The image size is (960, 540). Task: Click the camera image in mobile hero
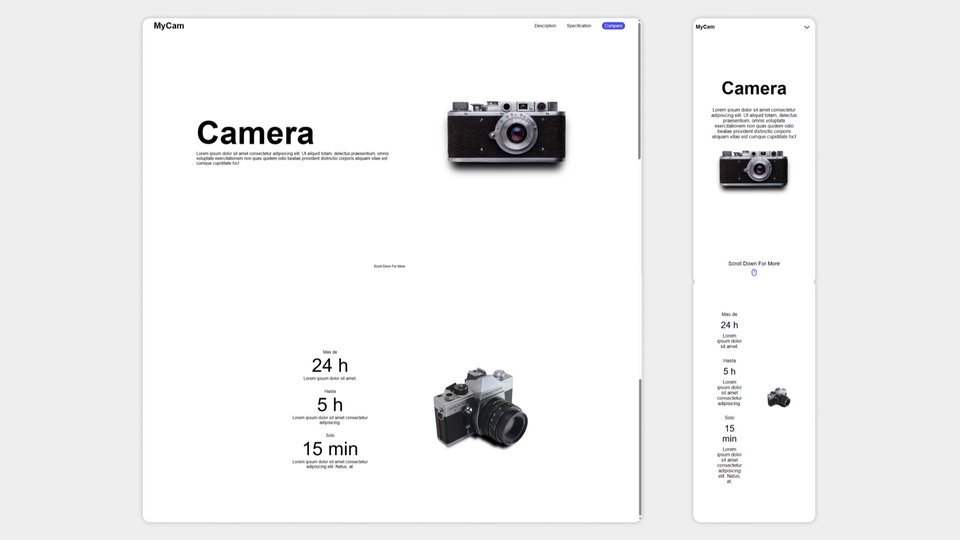(x=754, y=170)
